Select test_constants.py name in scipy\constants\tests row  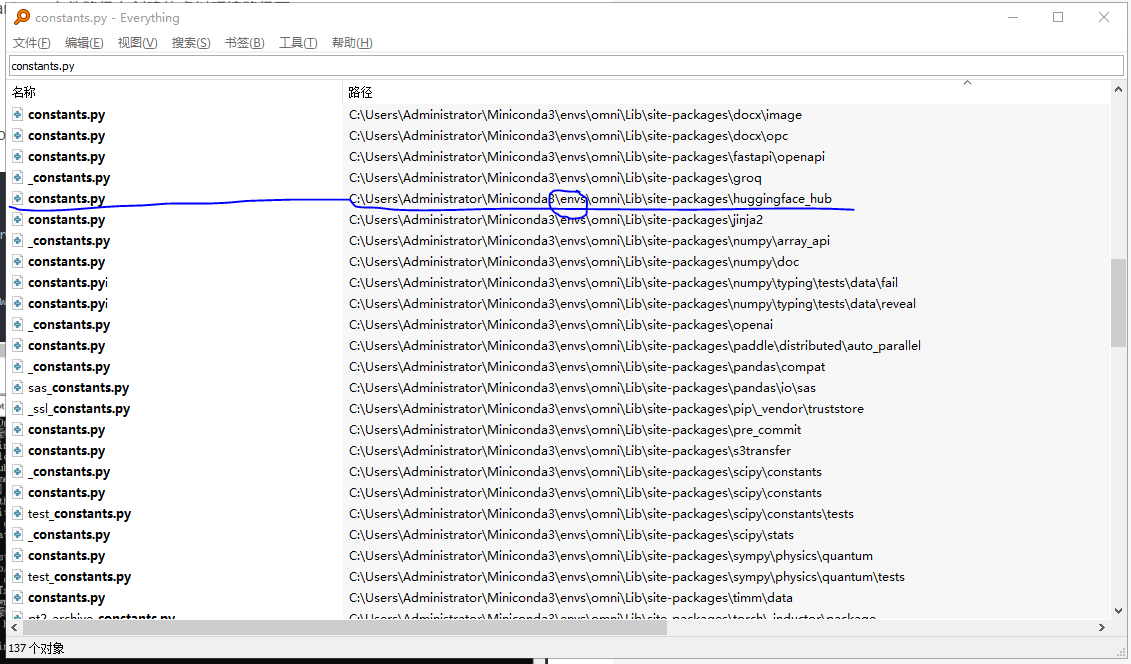[79, 513]
